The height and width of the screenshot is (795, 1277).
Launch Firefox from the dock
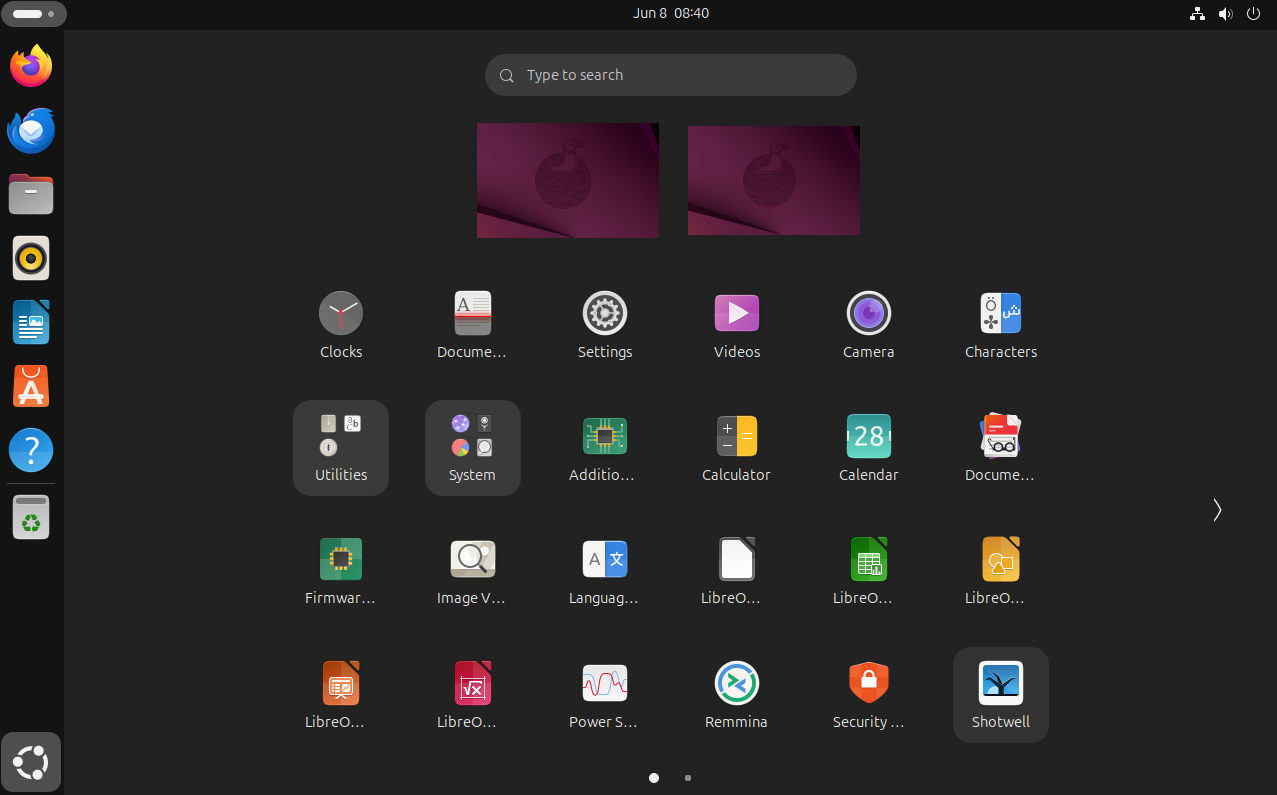30,65
